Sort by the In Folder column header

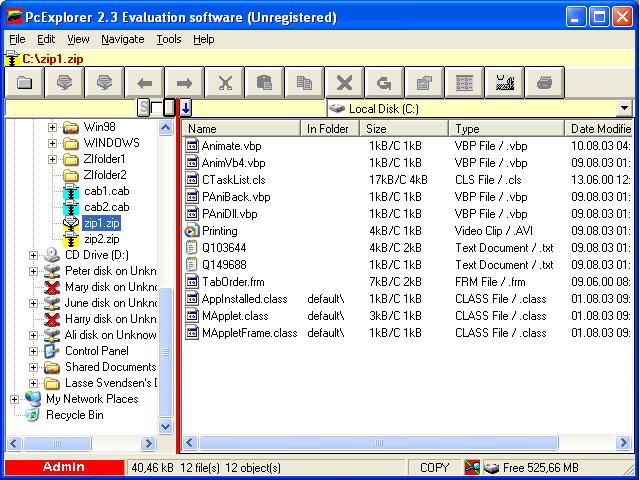330,129
